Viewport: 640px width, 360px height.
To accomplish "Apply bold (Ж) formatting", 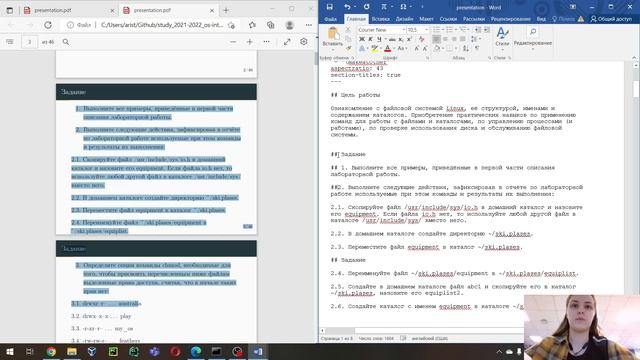I will (x=362, y=39).
